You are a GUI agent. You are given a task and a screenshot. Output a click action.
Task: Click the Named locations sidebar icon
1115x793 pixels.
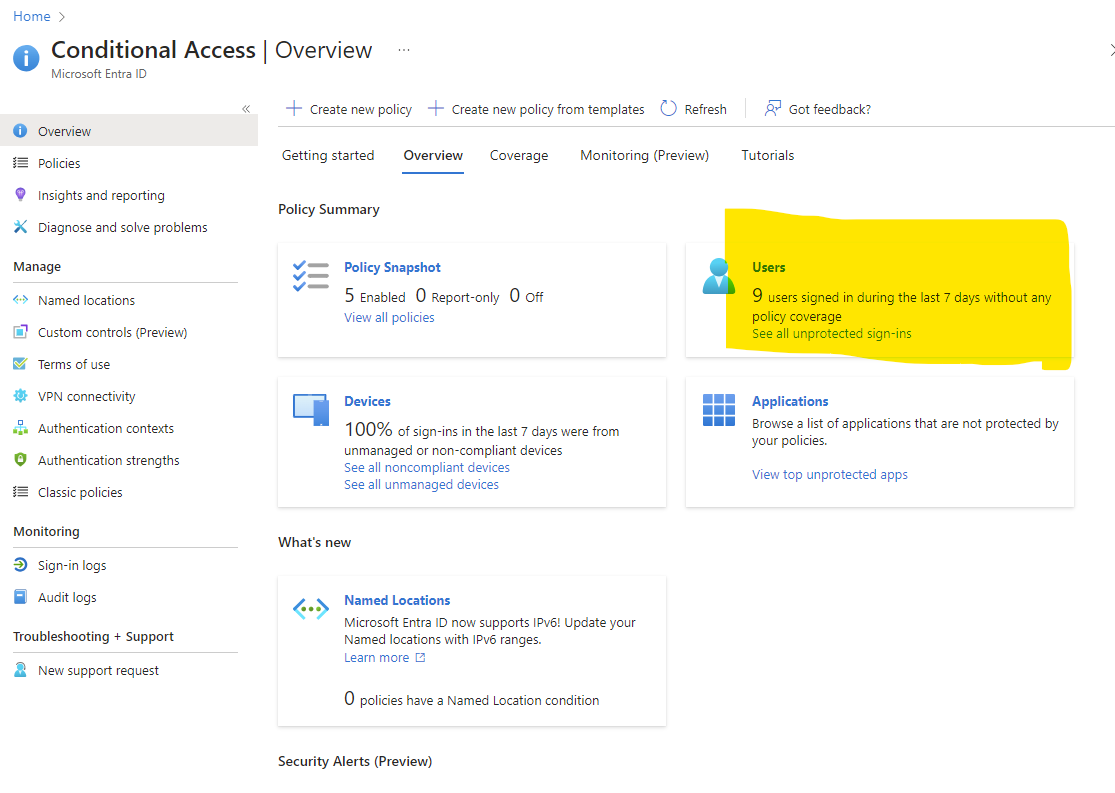(x=21, y=300)
